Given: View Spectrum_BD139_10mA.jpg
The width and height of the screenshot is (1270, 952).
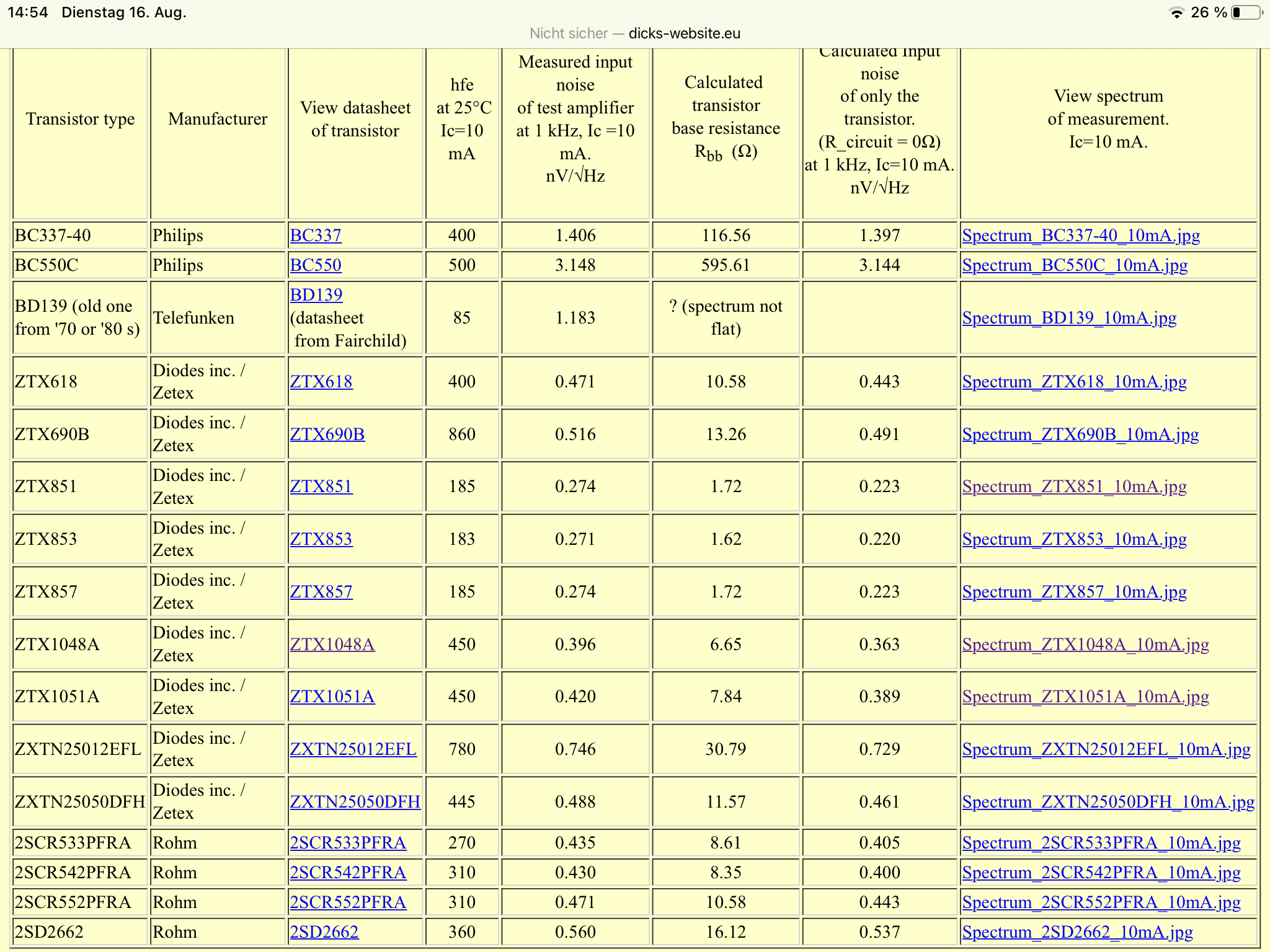Looking at the screenshot, I should [1069, 318].
